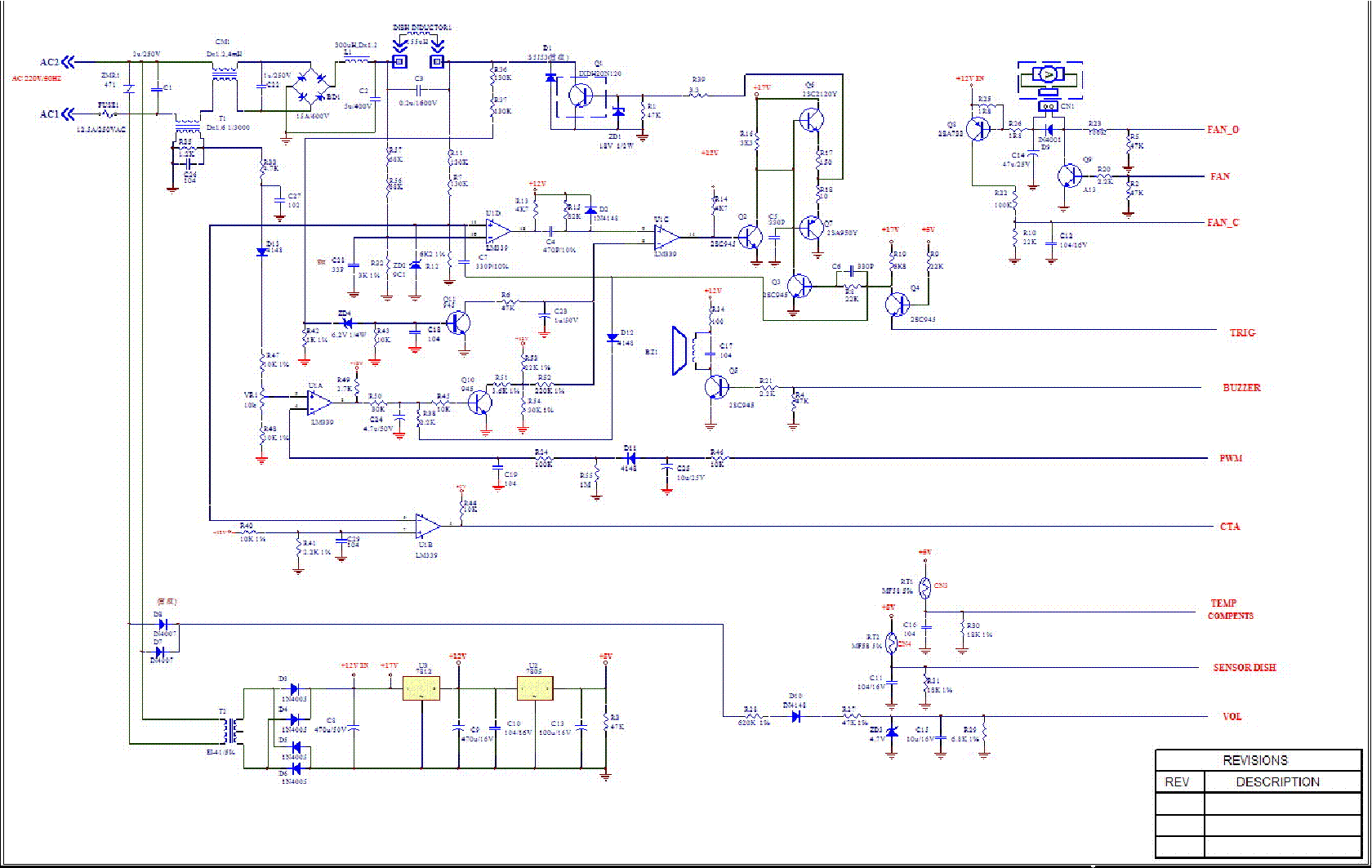Select the REV column header
The width and height of the screenshot is (1372, 868).
click(1180, 782)
